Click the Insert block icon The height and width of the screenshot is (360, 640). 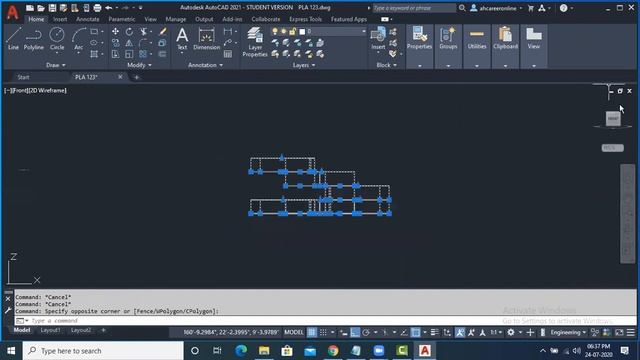(378, 38)
